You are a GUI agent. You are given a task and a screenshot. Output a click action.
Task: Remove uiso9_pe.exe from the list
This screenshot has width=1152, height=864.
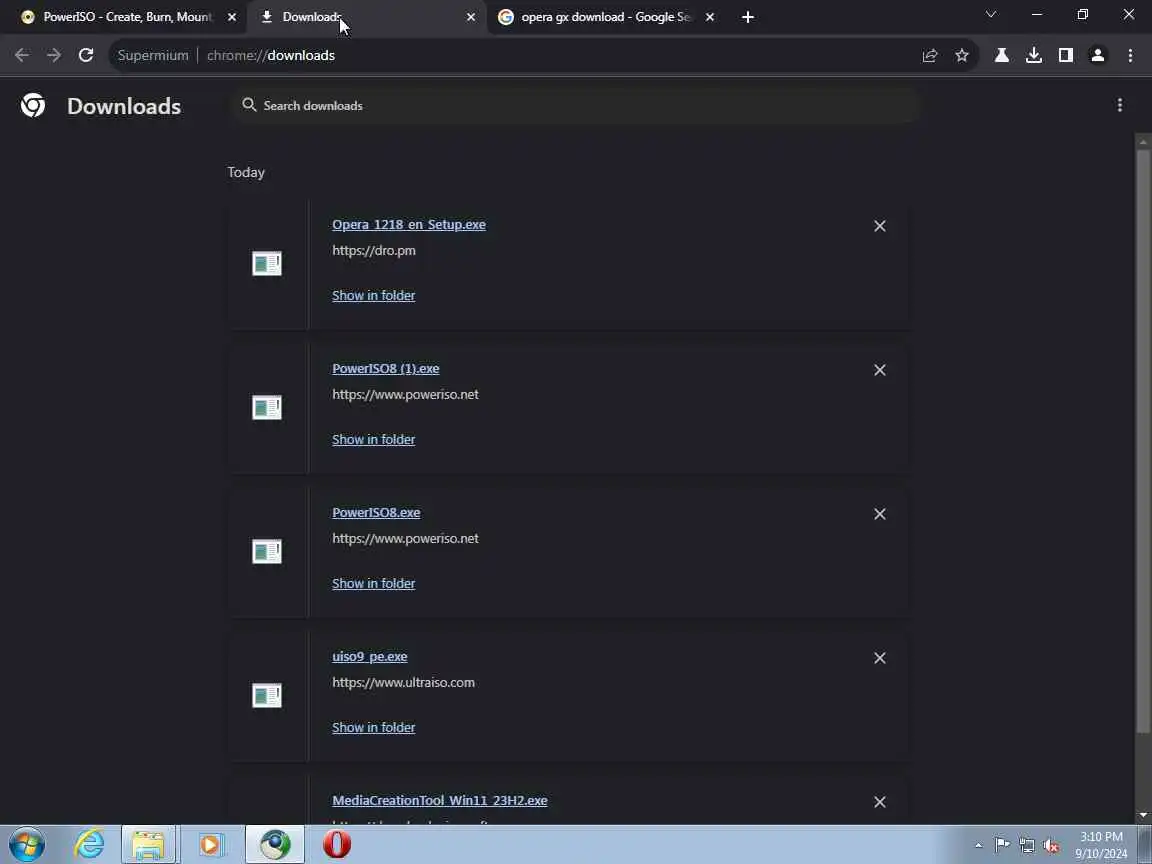(x=879, y=658)
